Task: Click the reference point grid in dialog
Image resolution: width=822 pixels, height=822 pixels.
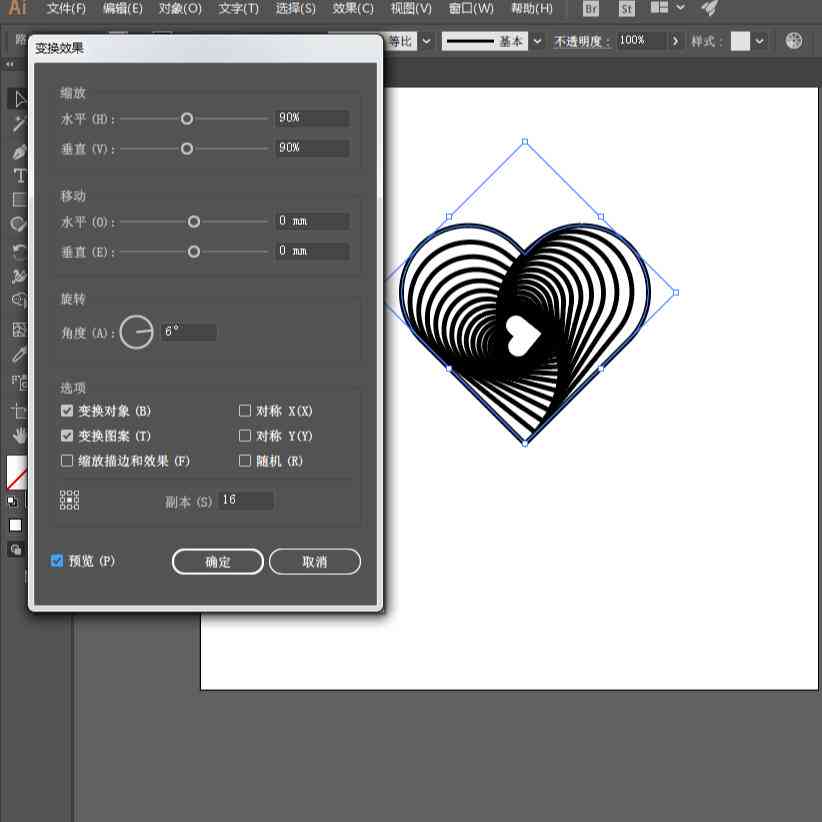Action: point(69,500)
